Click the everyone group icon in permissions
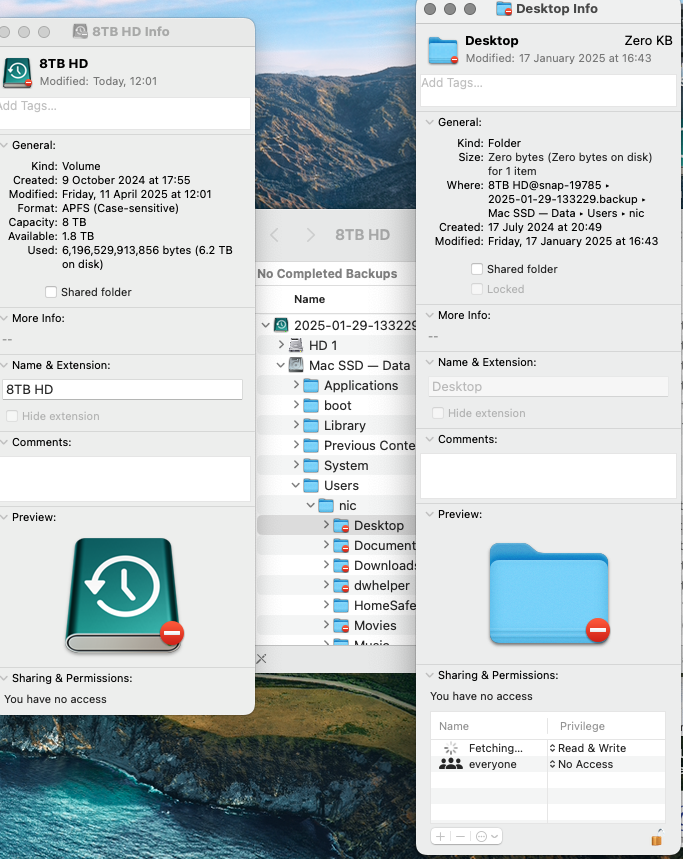 point(451,764)
